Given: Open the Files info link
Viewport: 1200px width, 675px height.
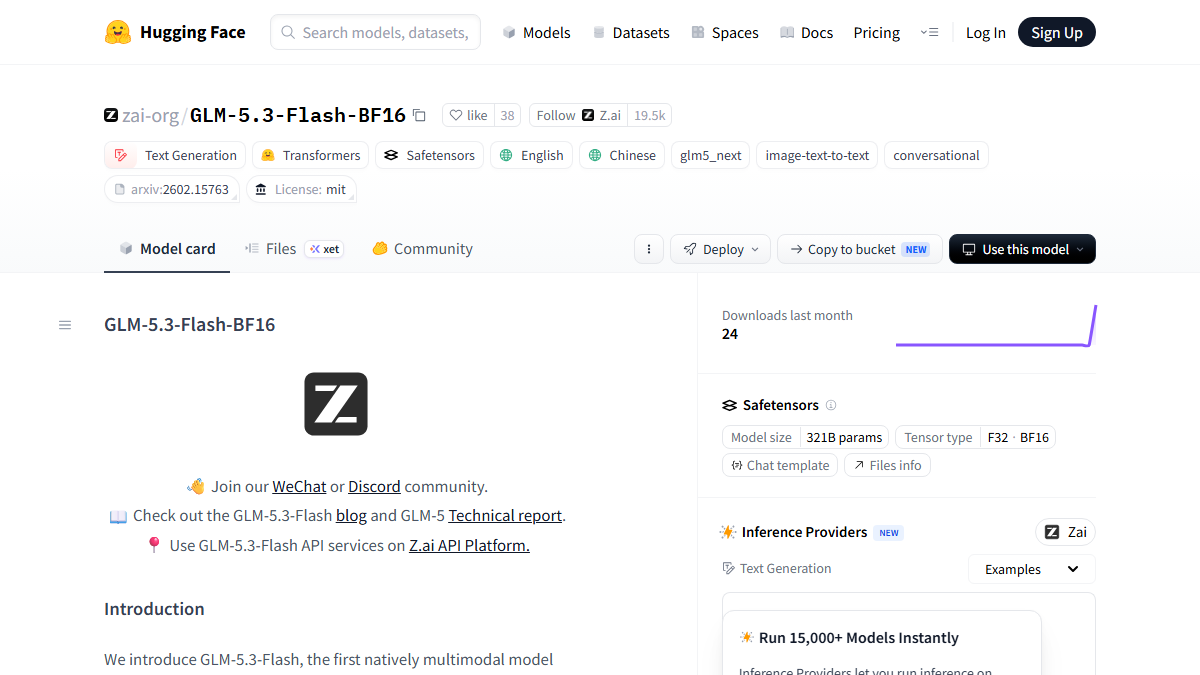Looking at the screenshot, I should (x=887, y=465).
